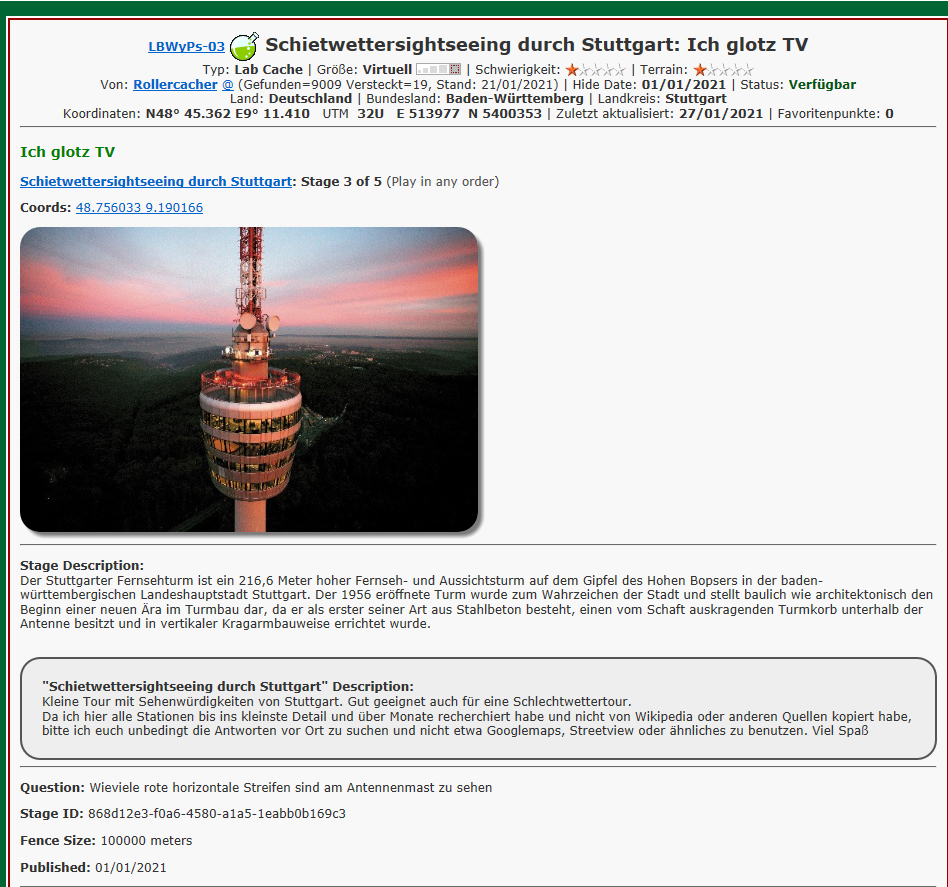
Task: Click the last updated date '27/01/2021'
Action: pos(721,114)
